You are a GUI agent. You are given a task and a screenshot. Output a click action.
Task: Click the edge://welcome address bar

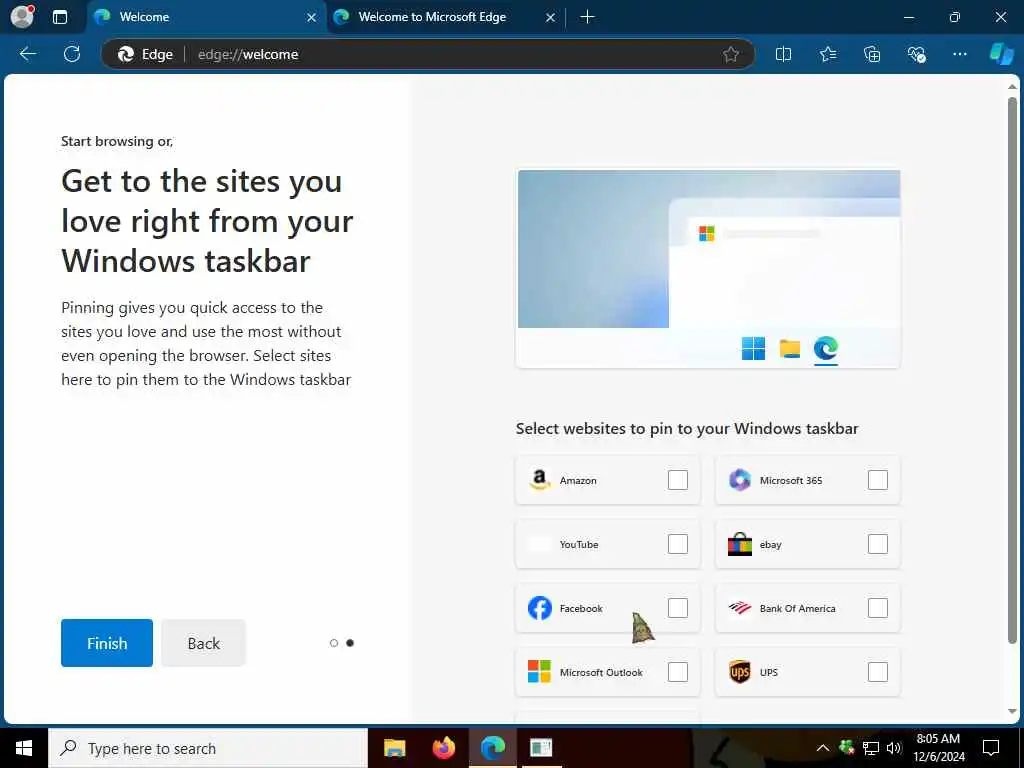pyautogui.click(x=428, y=54)
